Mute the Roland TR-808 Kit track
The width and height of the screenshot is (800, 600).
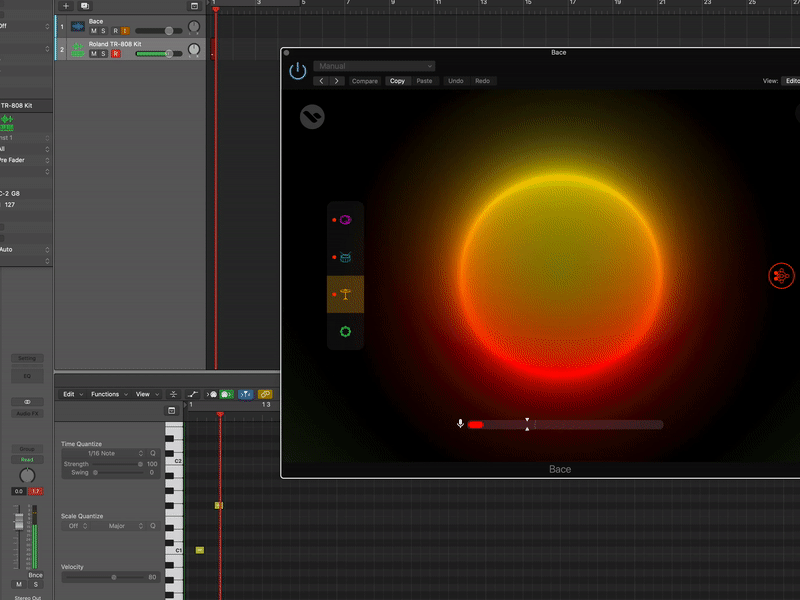[x=93, y=54]
